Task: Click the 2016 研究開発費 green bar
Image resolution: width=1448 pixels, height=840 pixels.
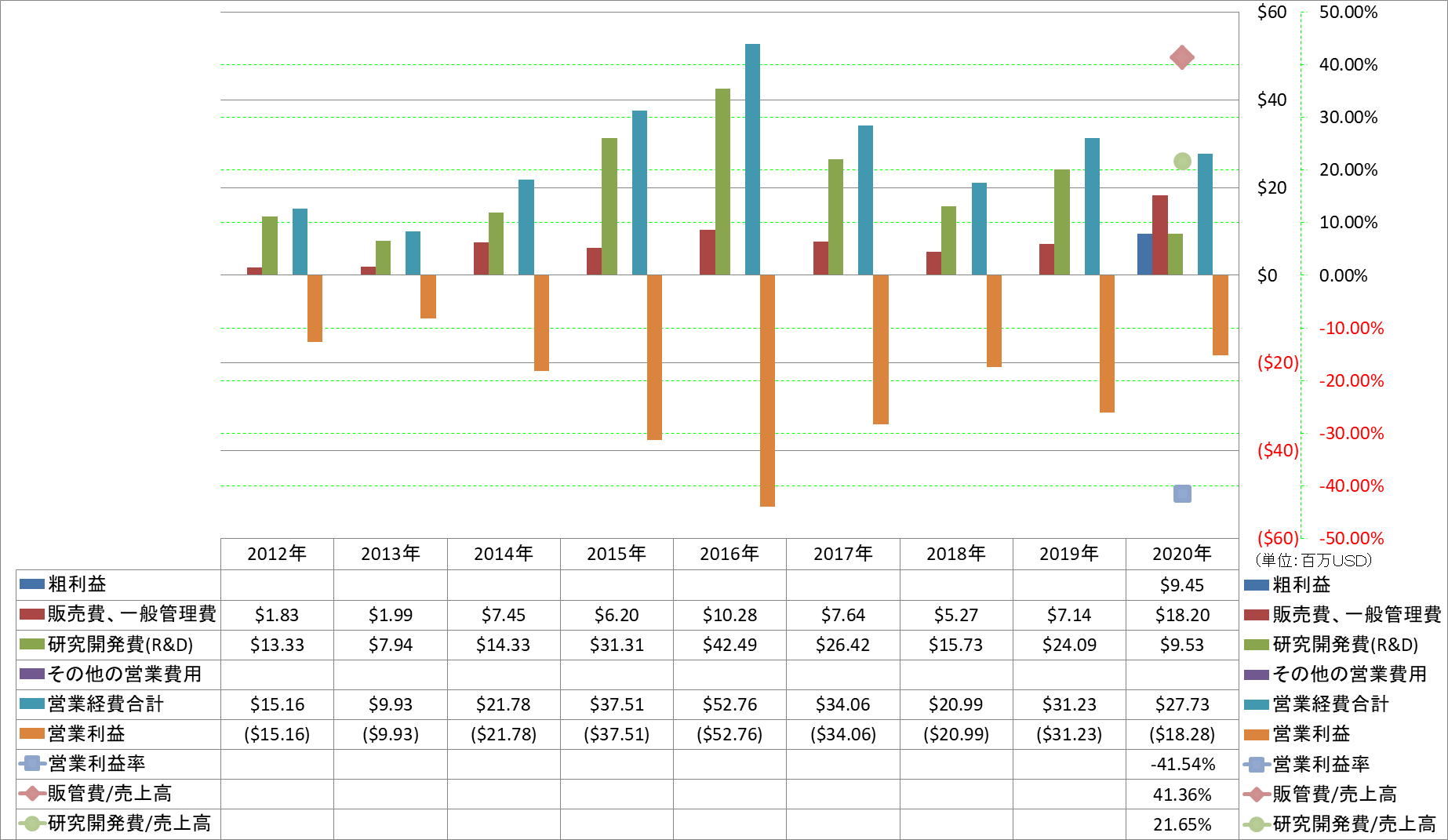Action: click(x=722, y=181)
